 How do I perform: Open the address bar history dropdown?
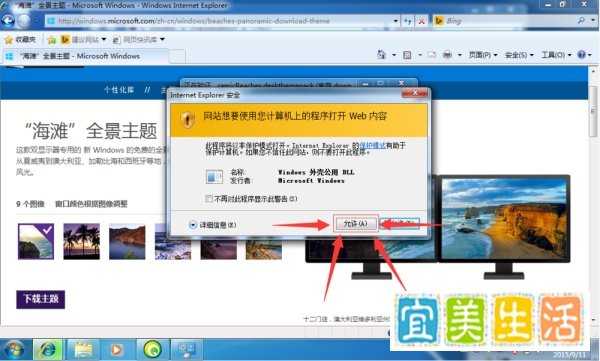click(x=395, y=21)
